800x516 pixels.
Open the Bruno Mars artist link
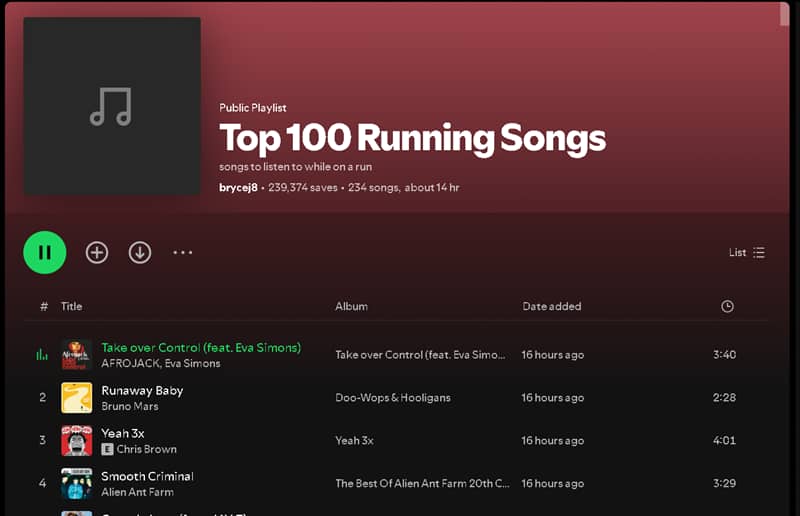(129, 407)
